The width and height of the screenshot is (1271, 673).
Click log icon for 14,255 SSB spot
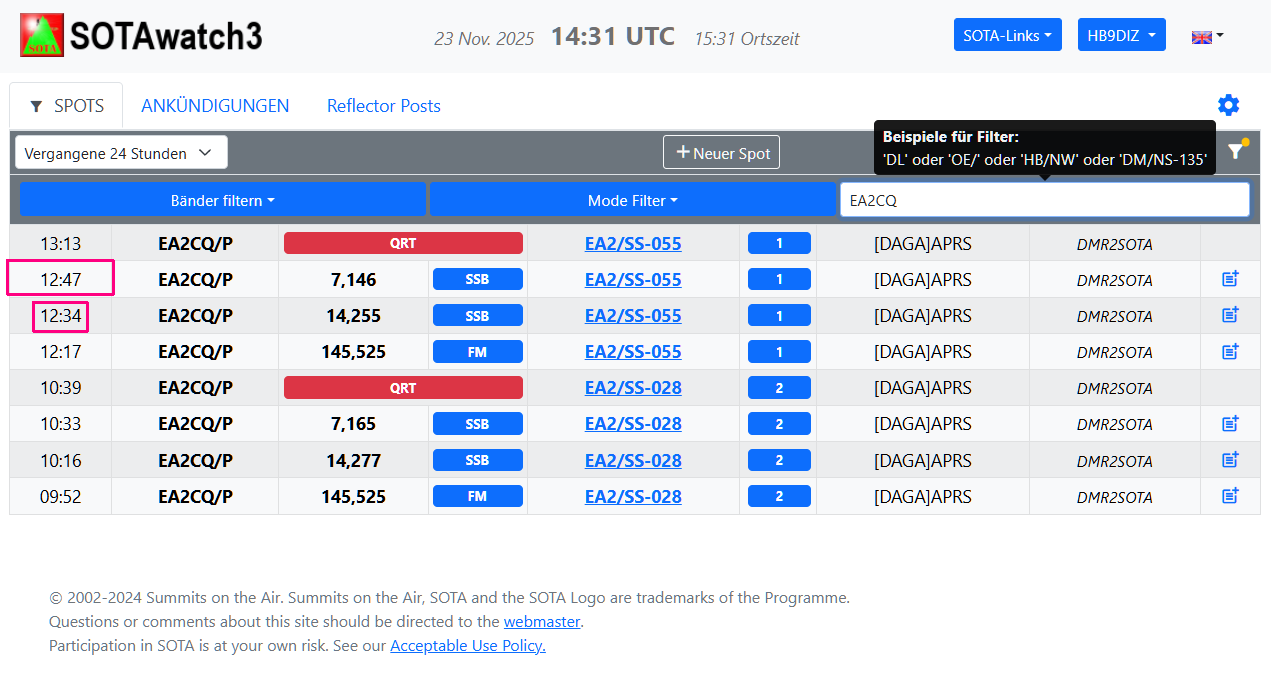(x=1230, y=316)
